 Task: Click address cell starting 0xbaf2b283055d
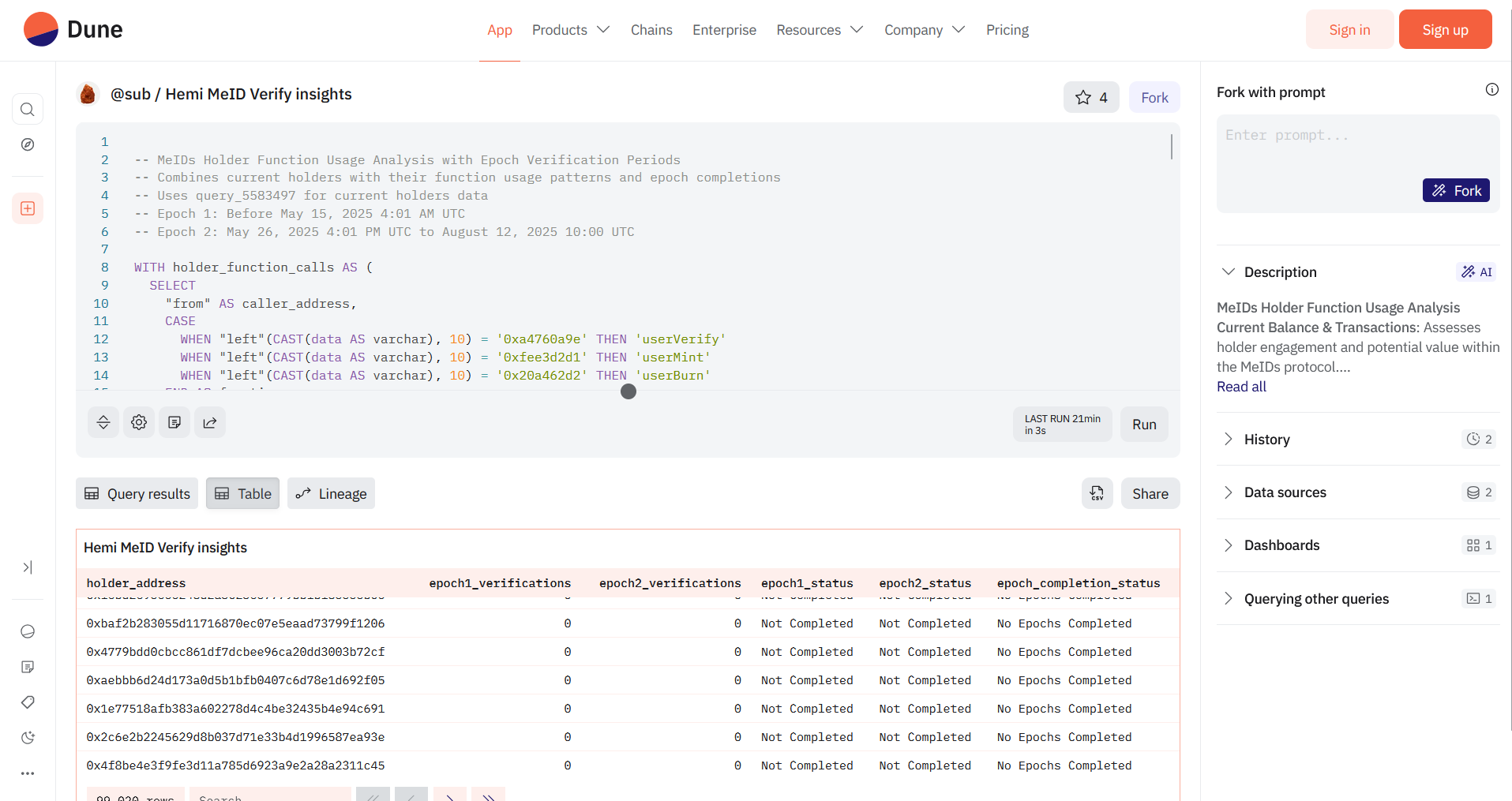(235, 623)
